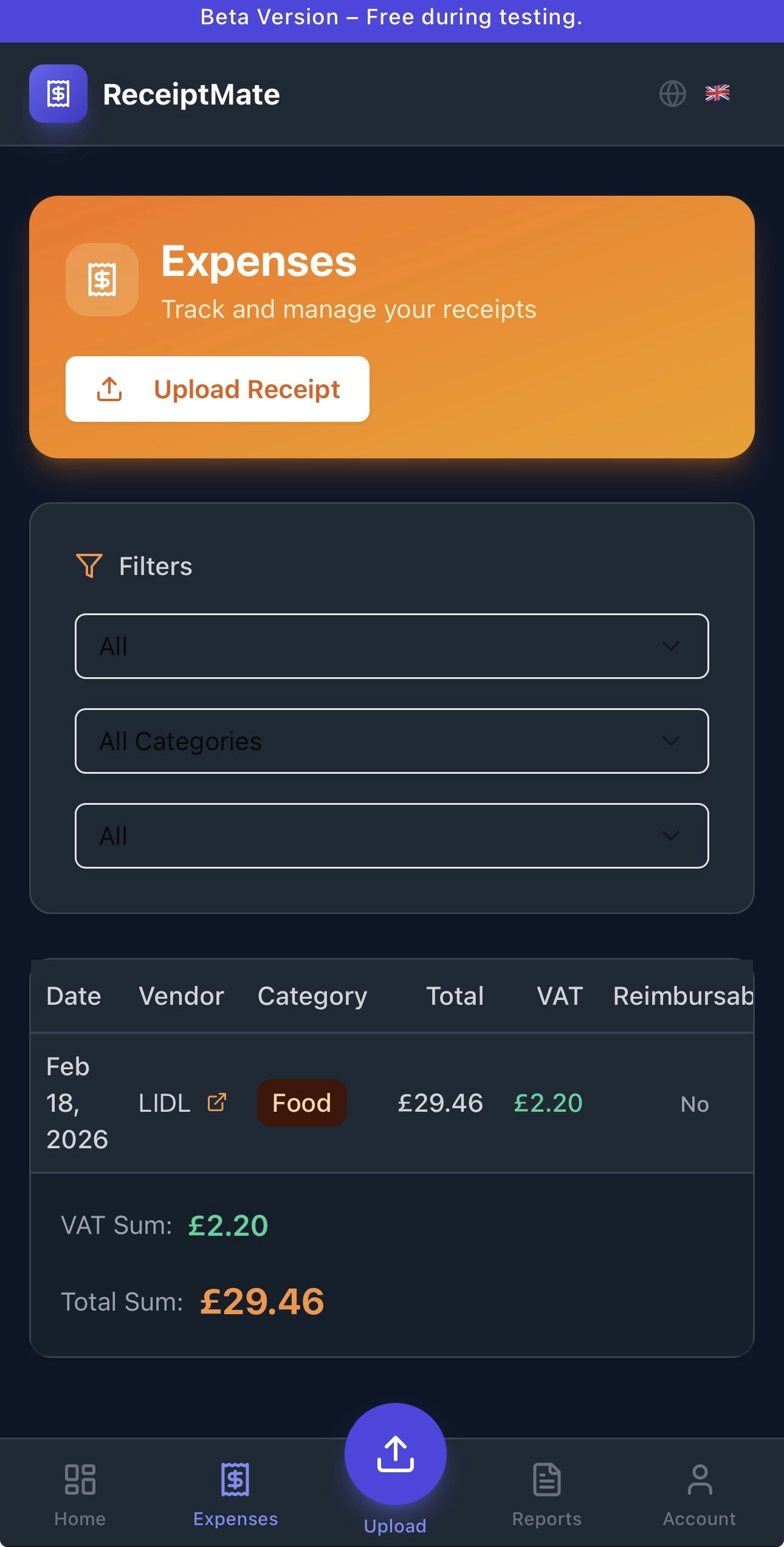Screen dimensions: 784x1547
Task: Expand the first All filter dropdown
Action: tap(391, 646)
